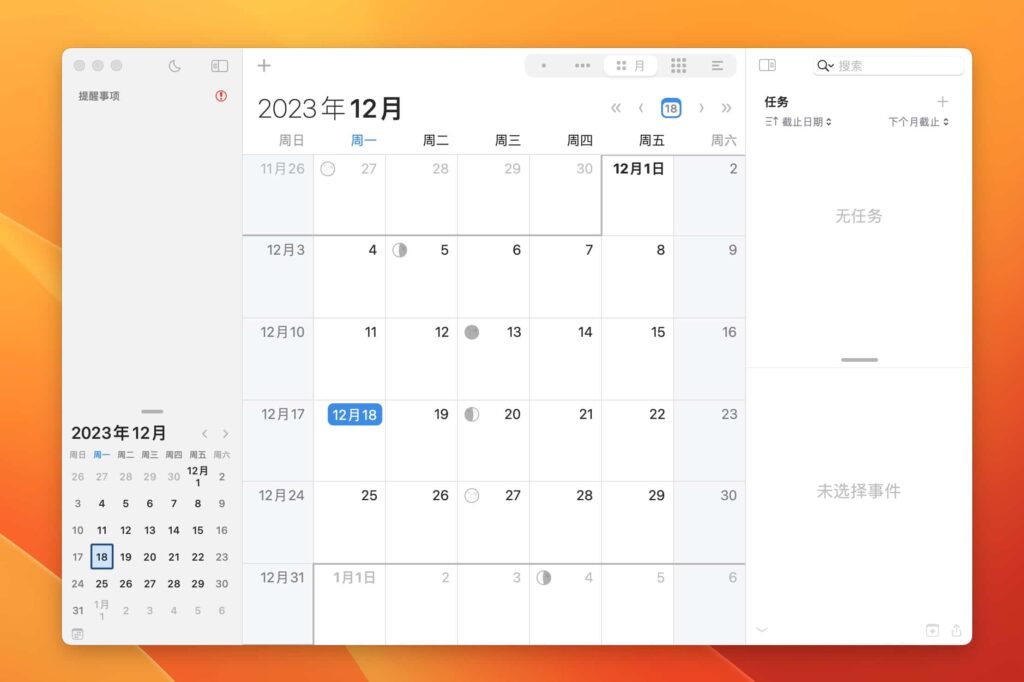Switch to week view in the view switcher

tap(581, 65)
